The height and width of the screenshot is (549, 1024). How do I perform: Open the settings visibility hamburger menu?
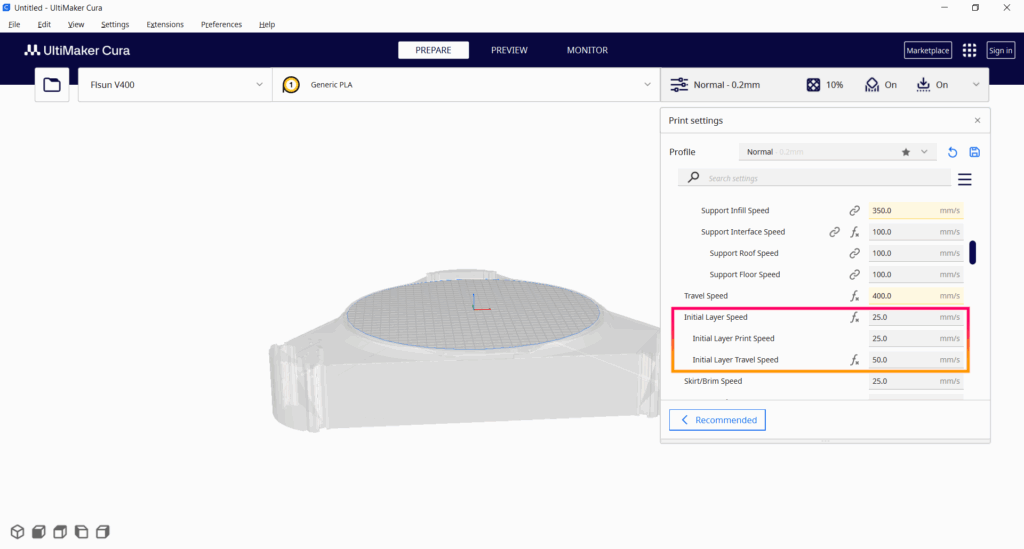965,179
